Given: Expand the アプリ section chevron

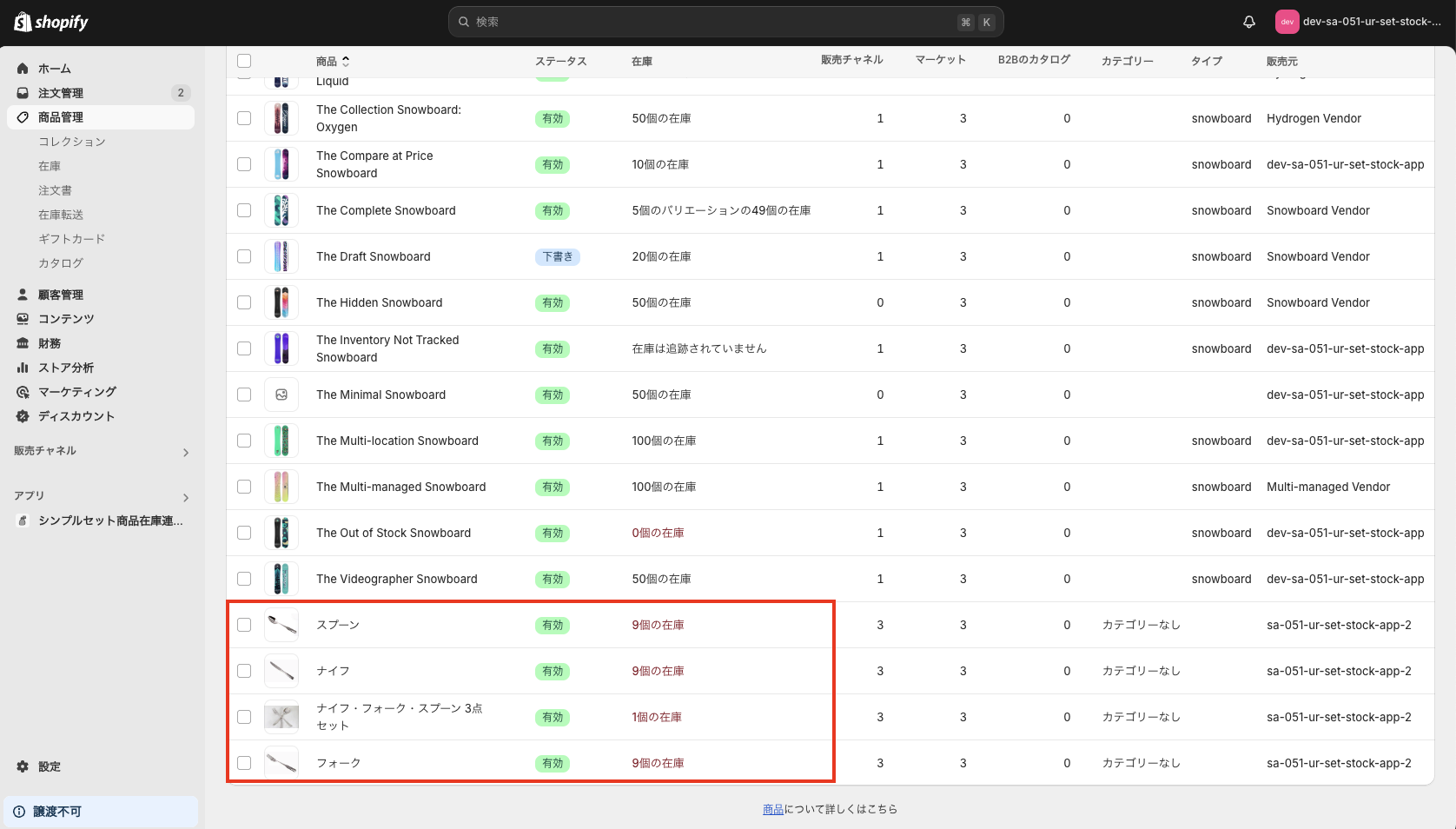Looking at the screenshot, I should tap(186, 498).
